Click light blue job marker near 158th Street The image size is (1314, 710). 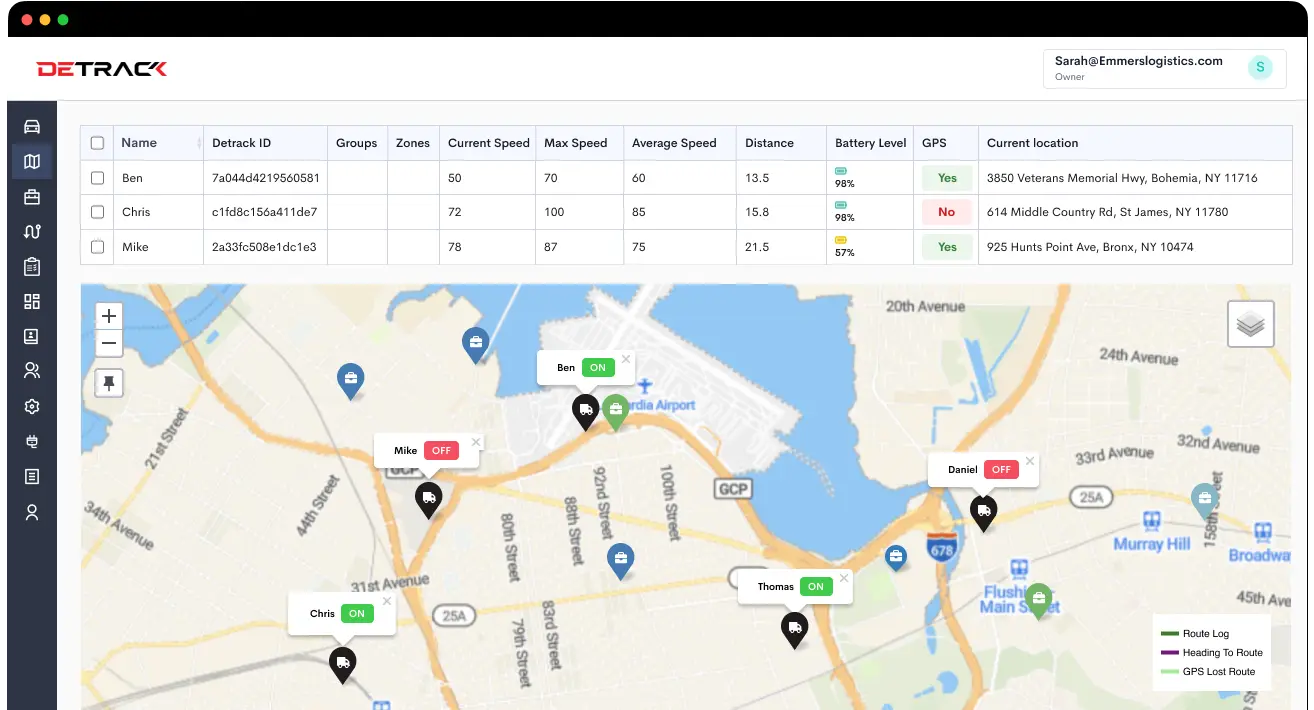(x=1205, y=501)
